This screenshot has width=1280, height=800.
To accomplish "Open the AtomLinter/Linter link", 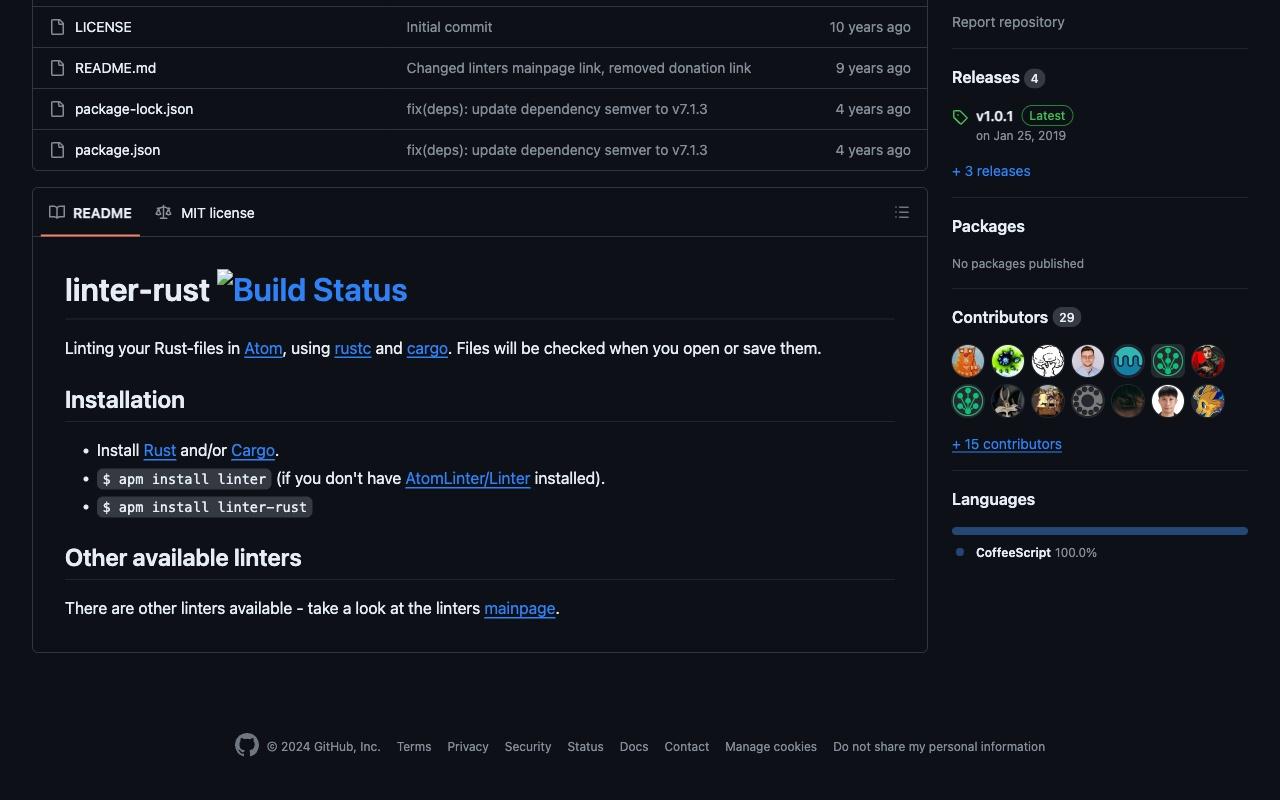I will [468, 479].
